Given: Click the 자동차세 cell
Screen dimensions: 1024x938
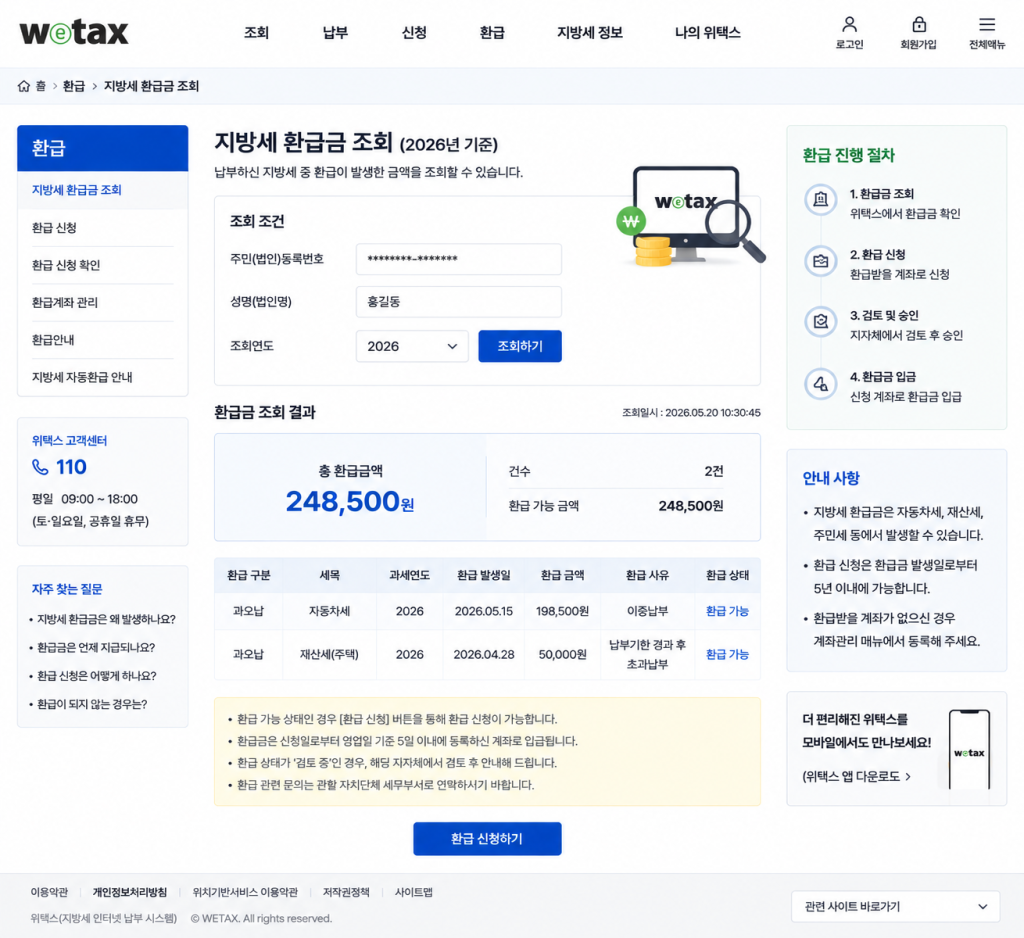Looking at the screenshot, I should pyautogui.click(x=329, y=611).
